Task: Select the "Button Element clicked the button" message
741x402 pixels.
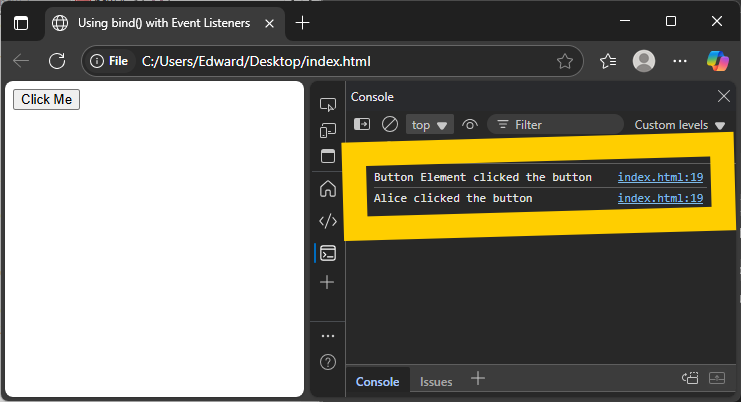Action: point(483,177)
